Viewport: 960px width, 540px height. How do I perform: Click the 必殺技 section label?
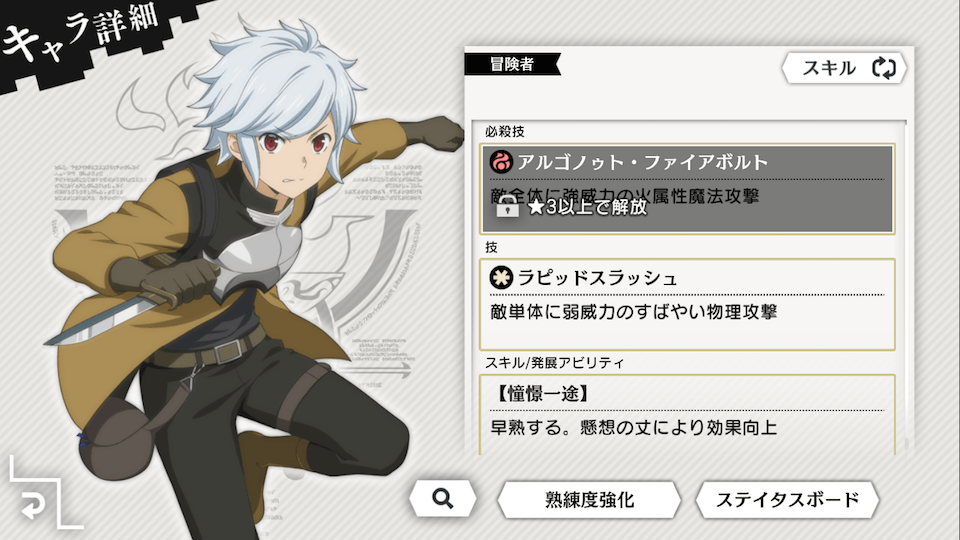[504, 132]
